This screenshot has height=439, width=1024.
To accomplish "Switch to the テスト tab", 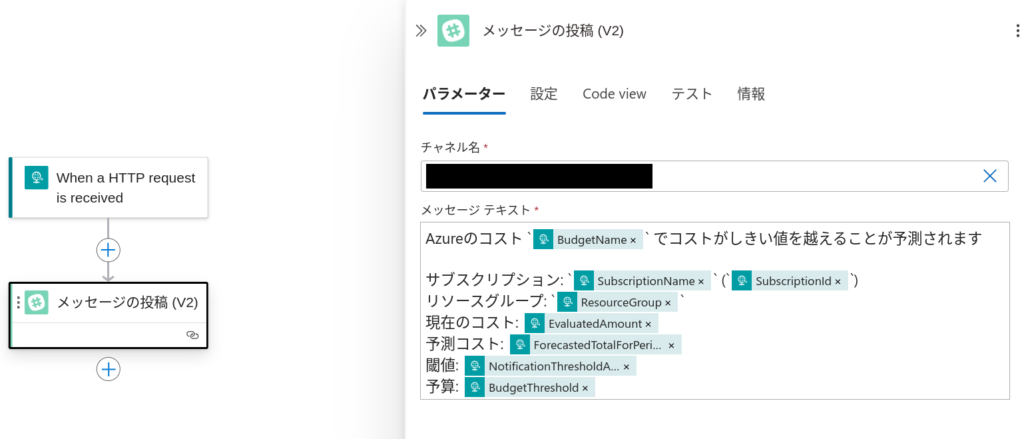I will 692,94.
